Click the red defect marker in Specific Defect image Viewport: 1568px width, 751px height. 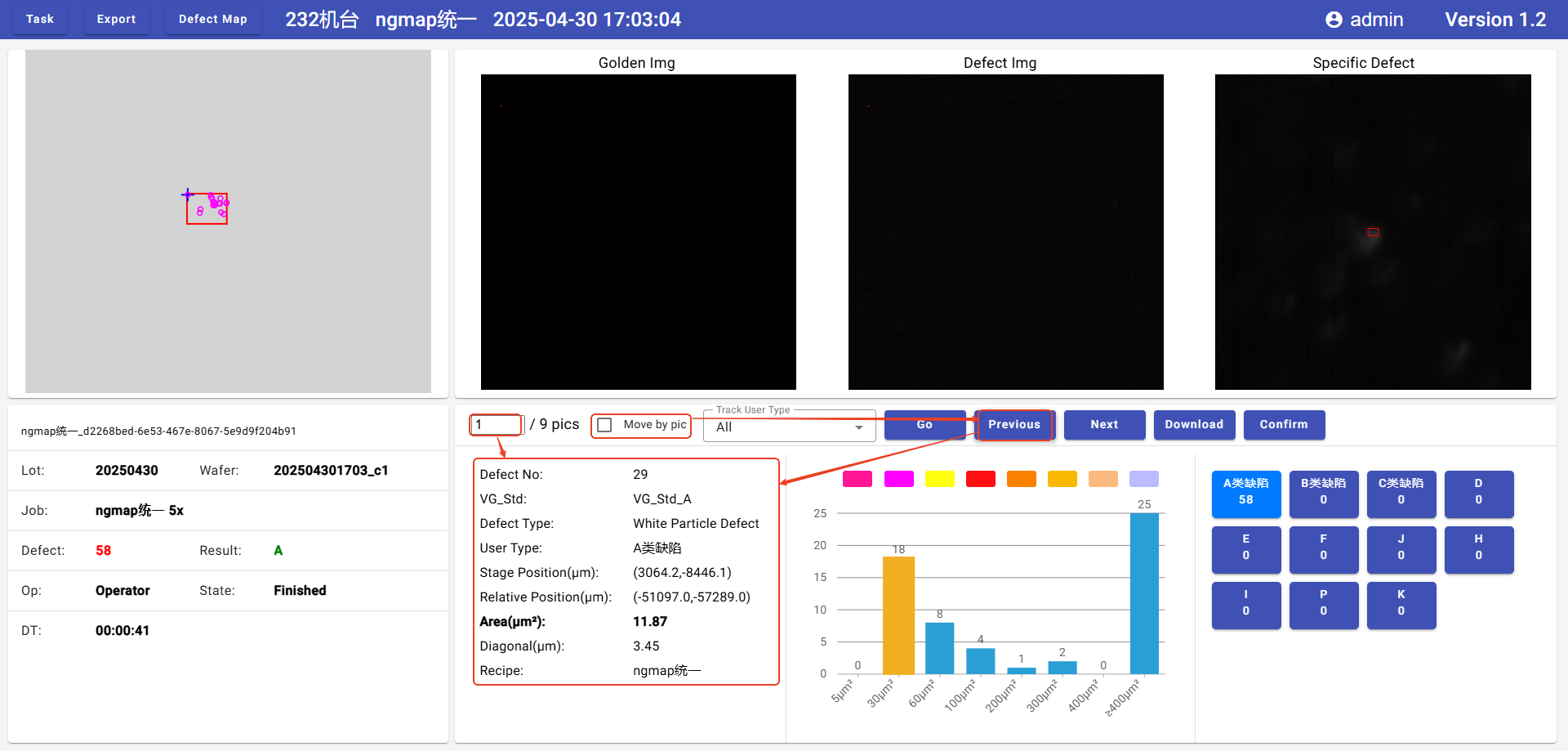pos(1373,232)
